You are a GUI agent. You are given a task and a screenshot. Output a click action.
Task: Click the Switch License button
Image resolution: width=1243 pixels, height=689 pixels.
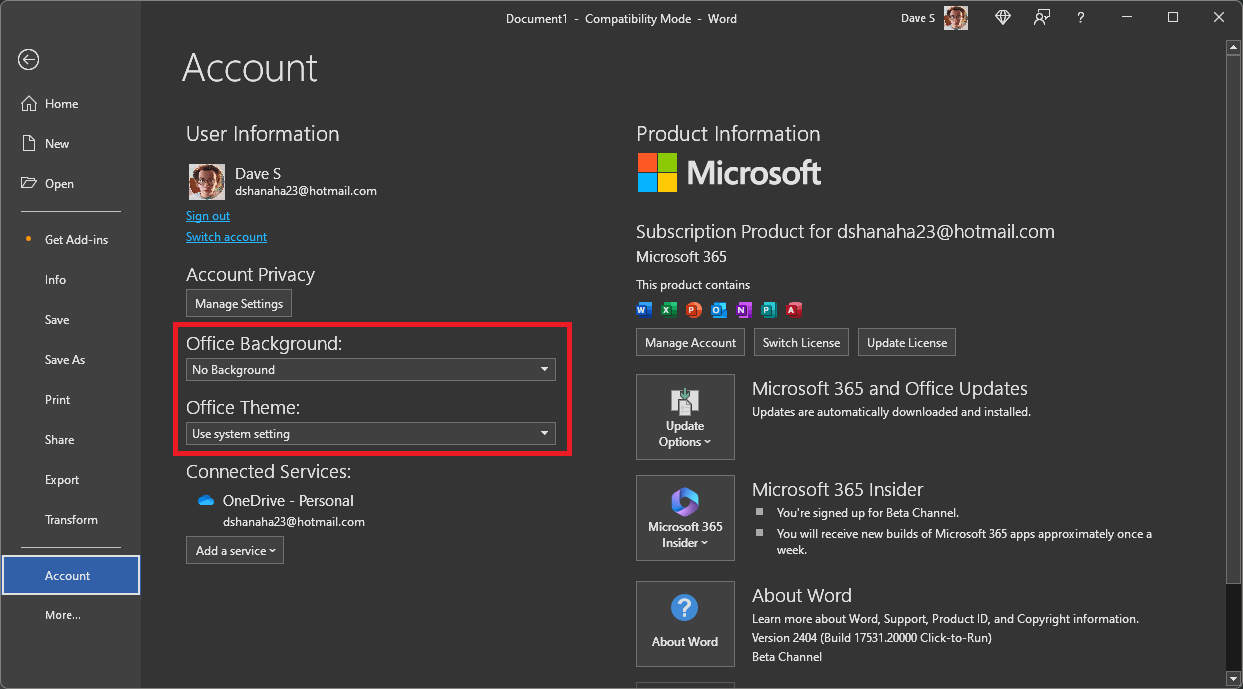click(801, 342)
